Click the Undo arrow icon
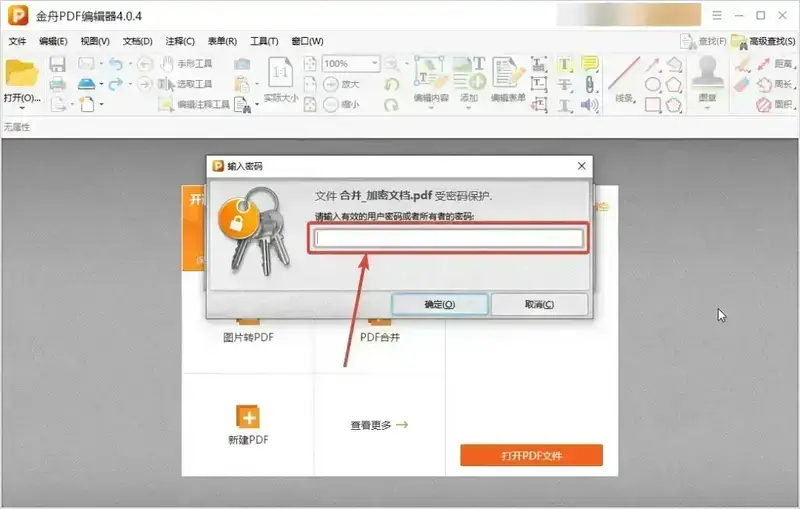The width and height of the screenshot is (800, 509). [116, 64]
